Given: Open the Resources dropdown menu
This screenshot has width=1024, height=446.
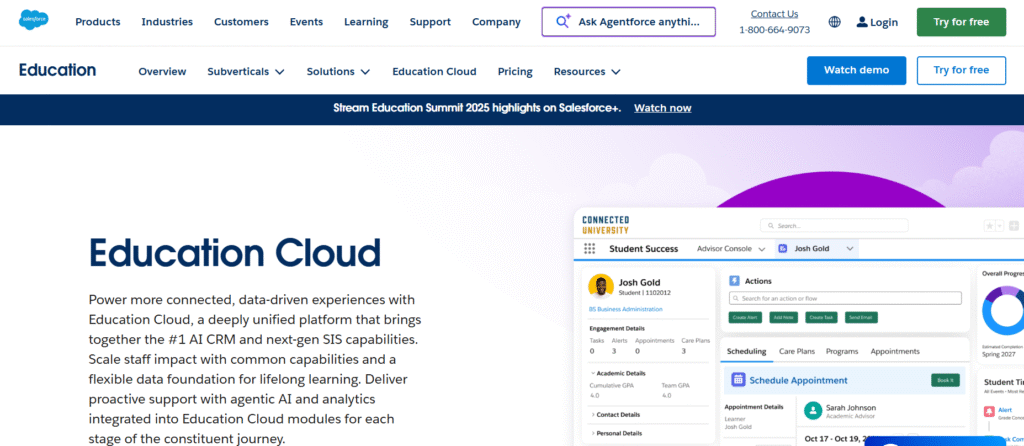Looking at the screenshot, I should click(587, 72).
